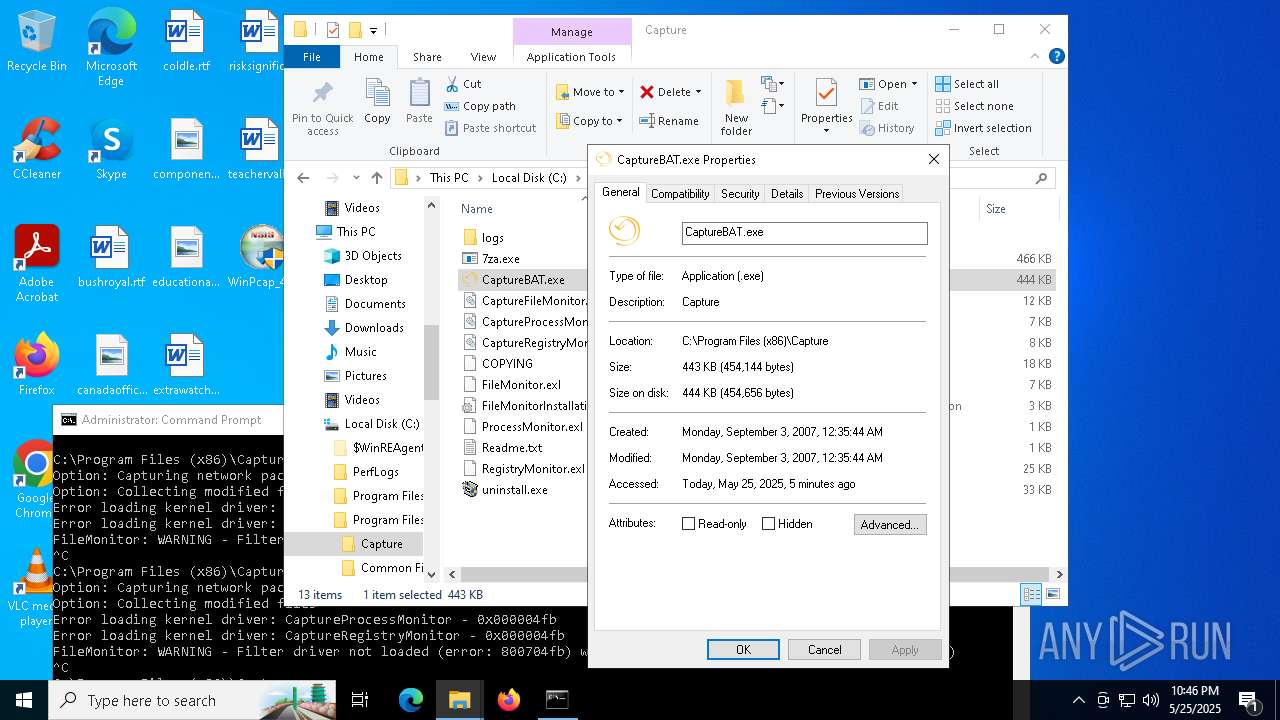Click Rename in the ribbon
Screen dimensions: 1280x720
tap(669, 121)
